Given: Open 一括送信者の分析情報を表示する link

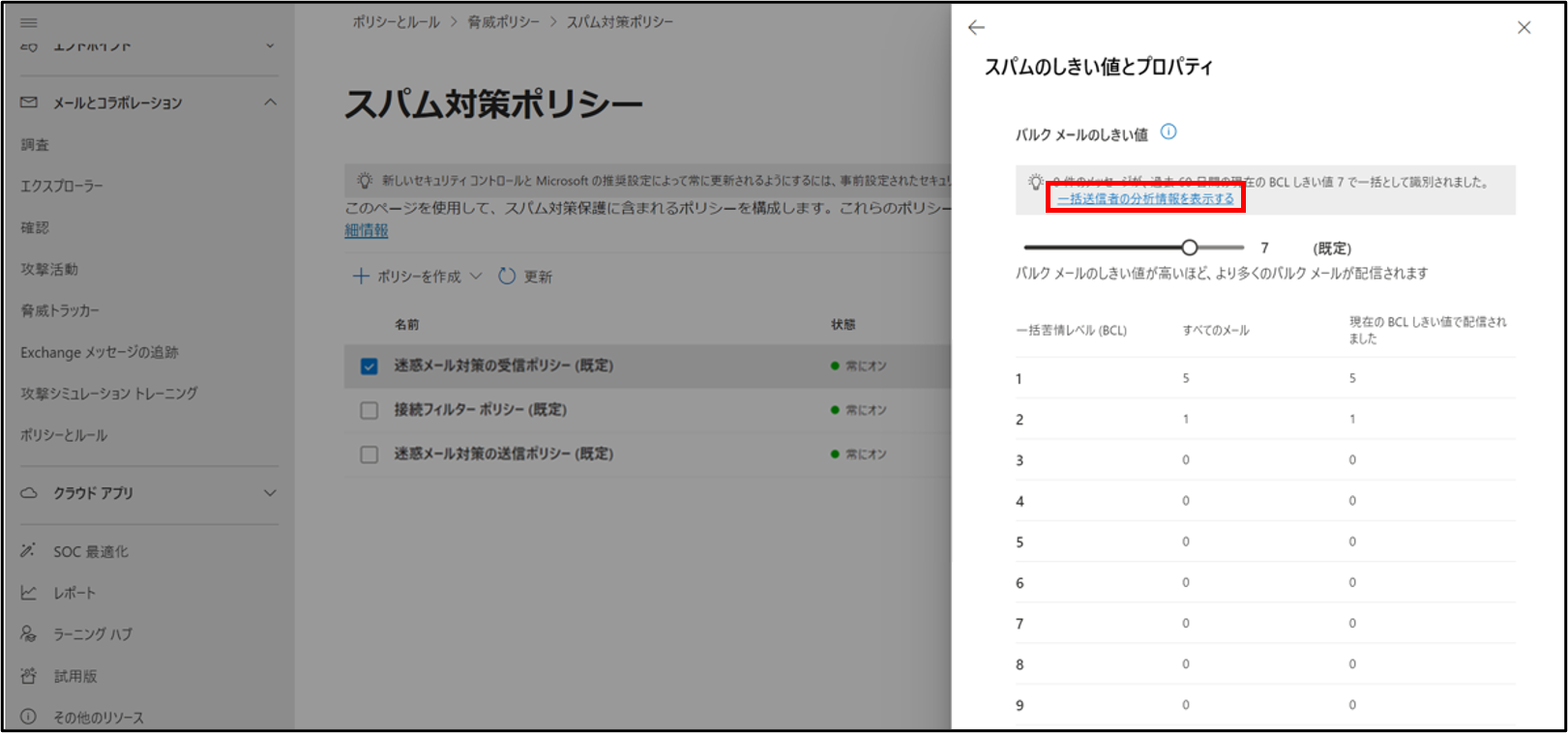Looking at the screenshot, I should [x=1145, y=198].
